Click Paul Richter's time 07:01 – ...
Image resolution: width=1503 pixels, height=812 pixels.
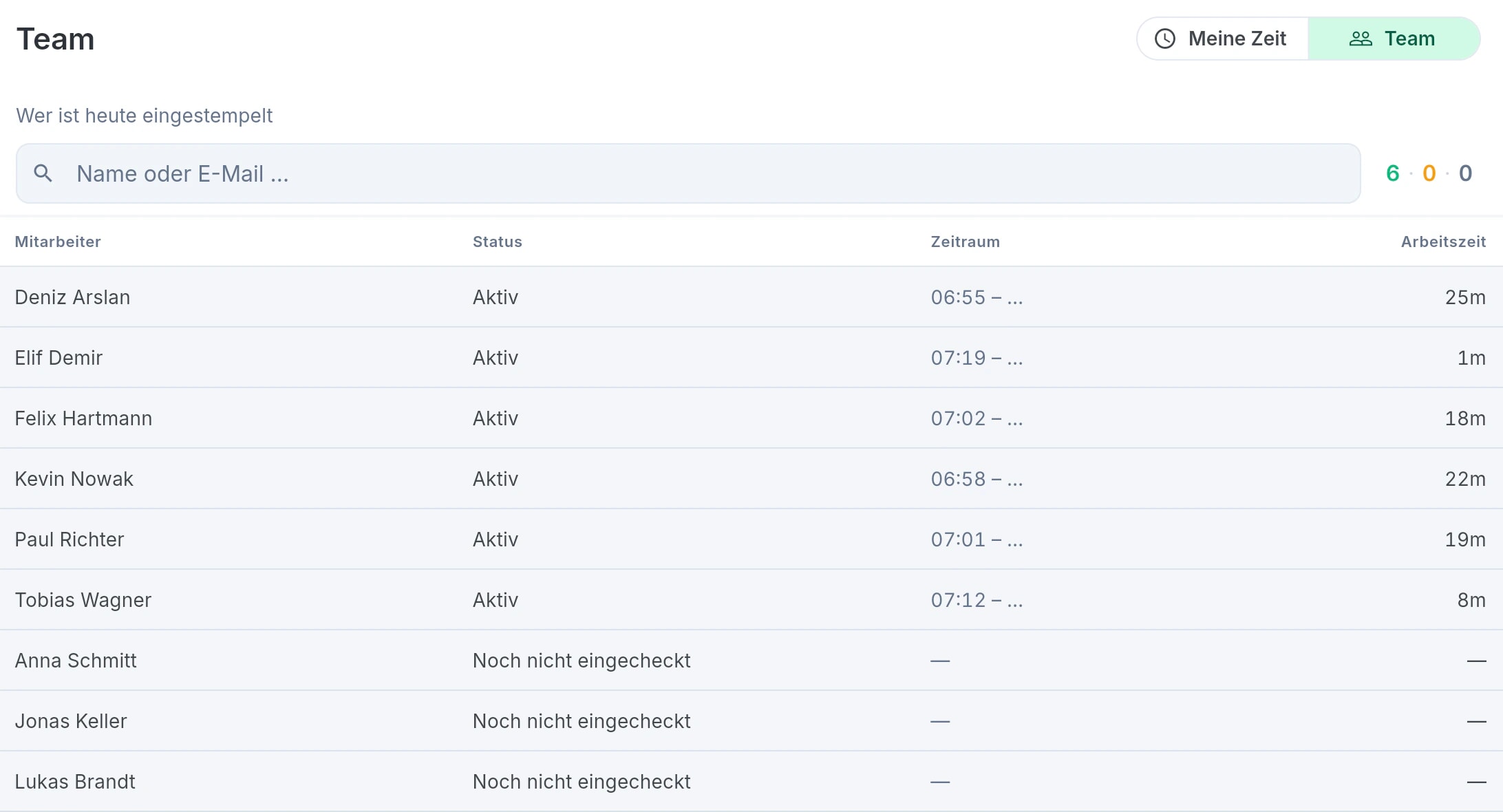(977, 539)
